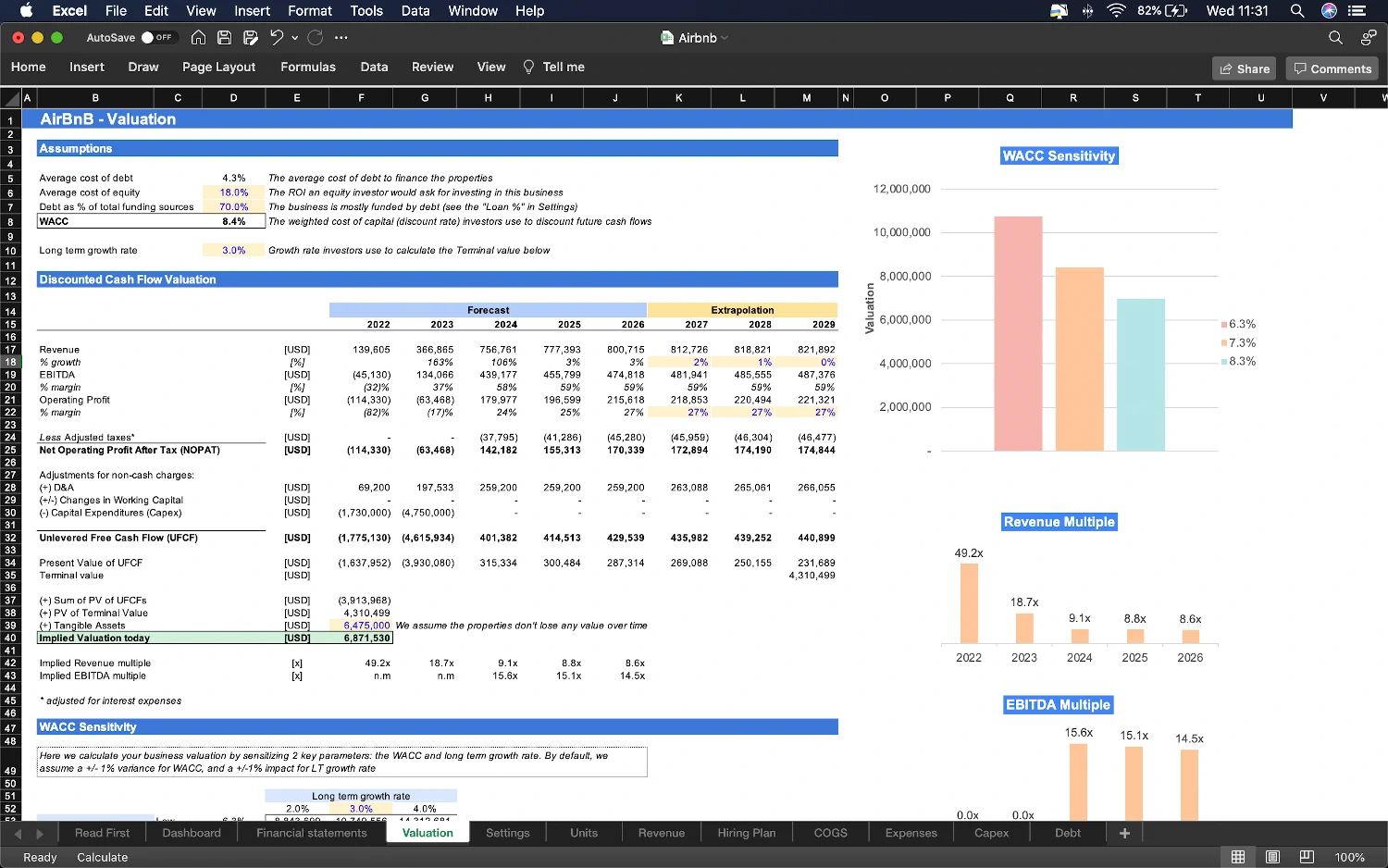The width and height of the screenshot is (1388, 868).
Task: Switch to the Debt sheet tab
Action: (1068, 833)
